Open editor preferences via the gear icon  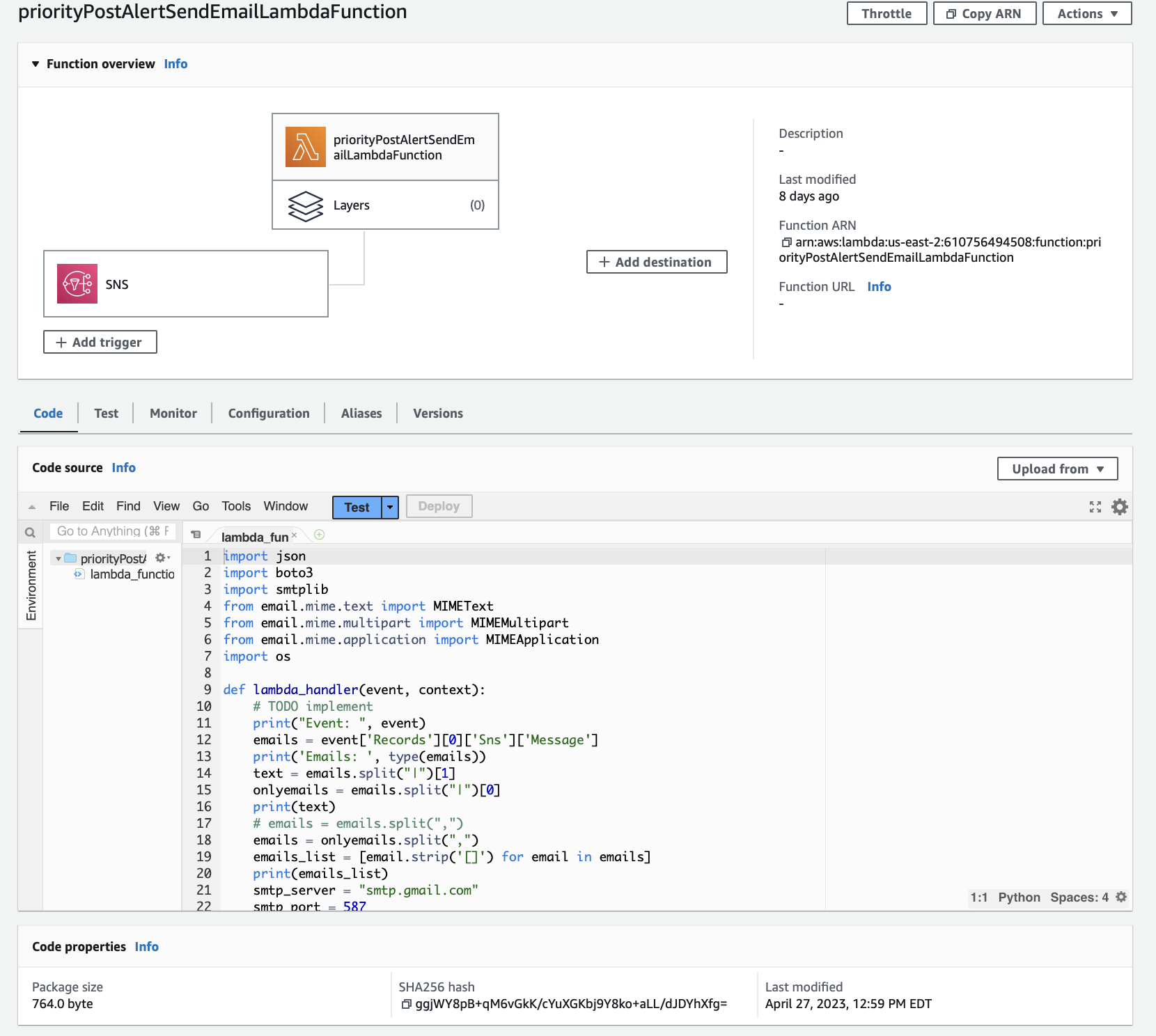(x=1119, y=506)
